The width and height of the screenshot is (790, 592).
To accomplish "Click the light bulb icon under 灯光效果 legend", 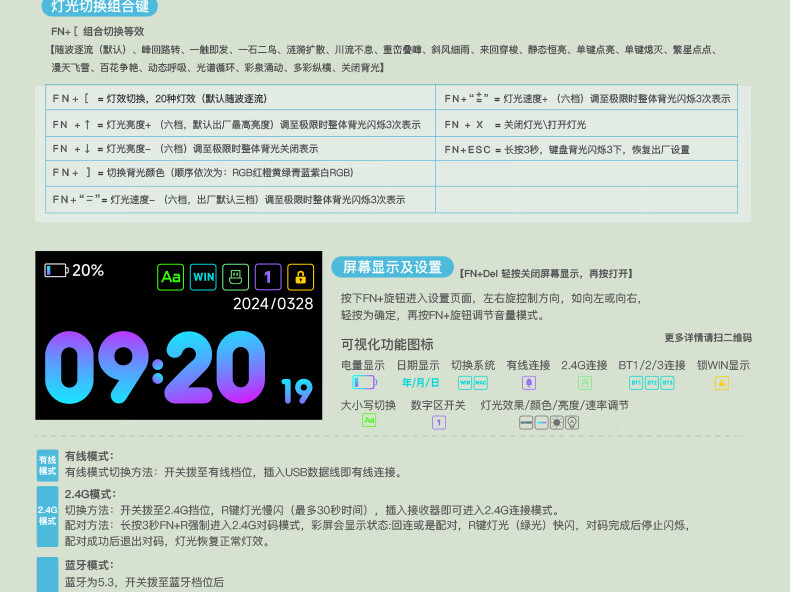I will tap(572, 422).
